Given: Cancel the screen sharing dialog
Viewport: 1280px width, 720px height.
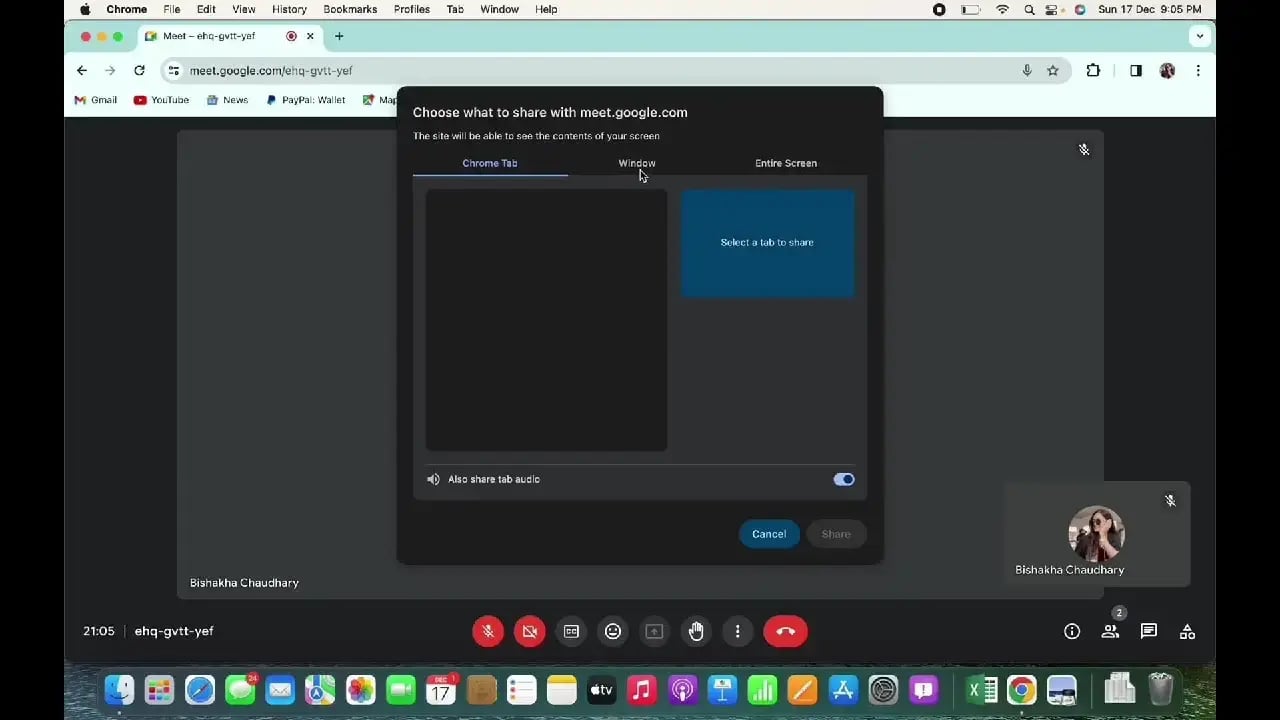Looking at the screenshot, I should 769,533.
